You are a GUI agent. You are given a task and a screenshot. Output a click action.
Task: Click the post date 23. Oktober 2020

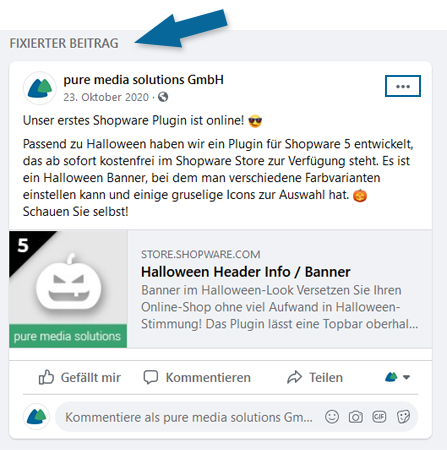coord(106,97)
